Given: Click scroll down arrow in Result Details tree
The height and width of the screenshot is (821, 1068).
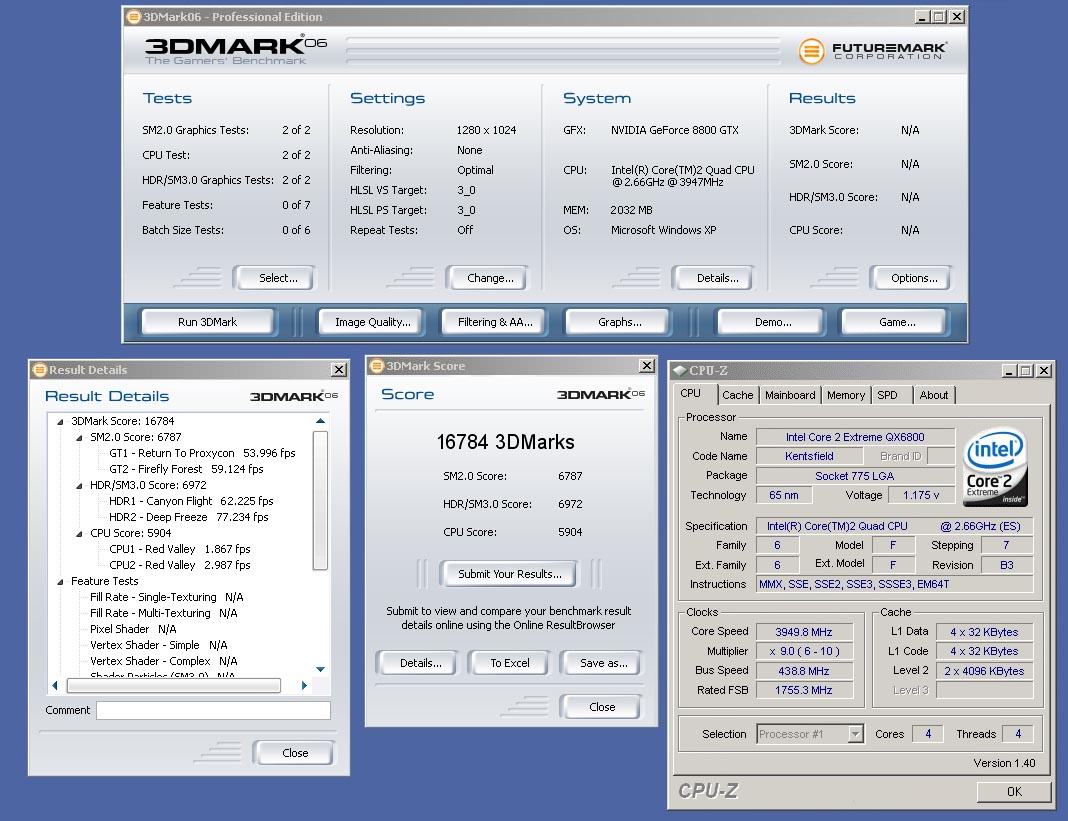Looking at the screenshot, I should [320, 669].
